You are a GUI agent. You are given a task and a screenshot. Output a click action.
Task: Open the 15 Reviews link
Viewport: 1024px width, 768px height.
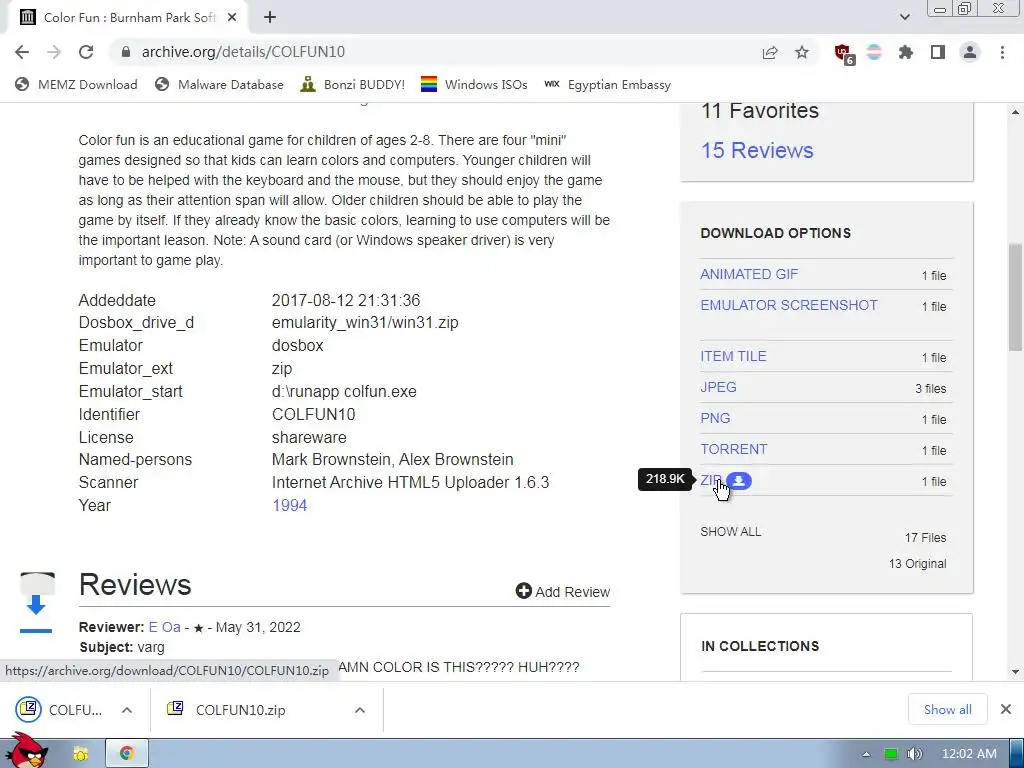point(757,150)
